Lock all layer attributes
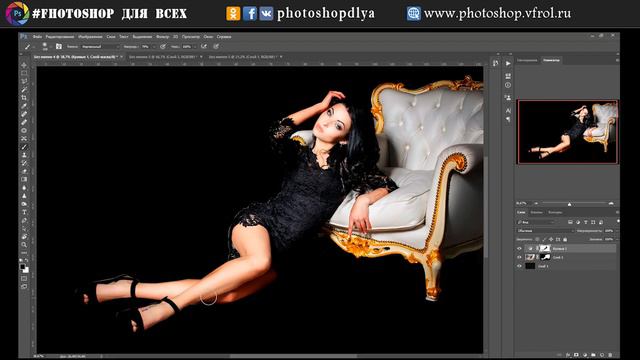The image size is (640, 360). pos(565,240)
